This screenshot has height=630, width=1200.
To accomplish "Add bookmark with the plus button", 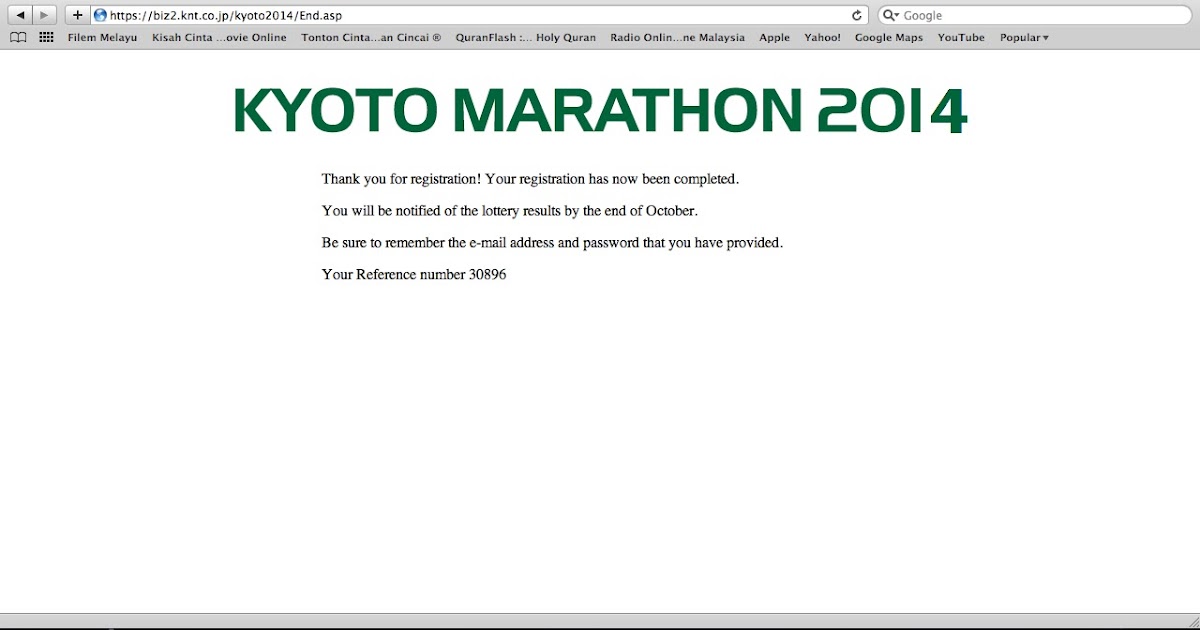I will [78, 15].
